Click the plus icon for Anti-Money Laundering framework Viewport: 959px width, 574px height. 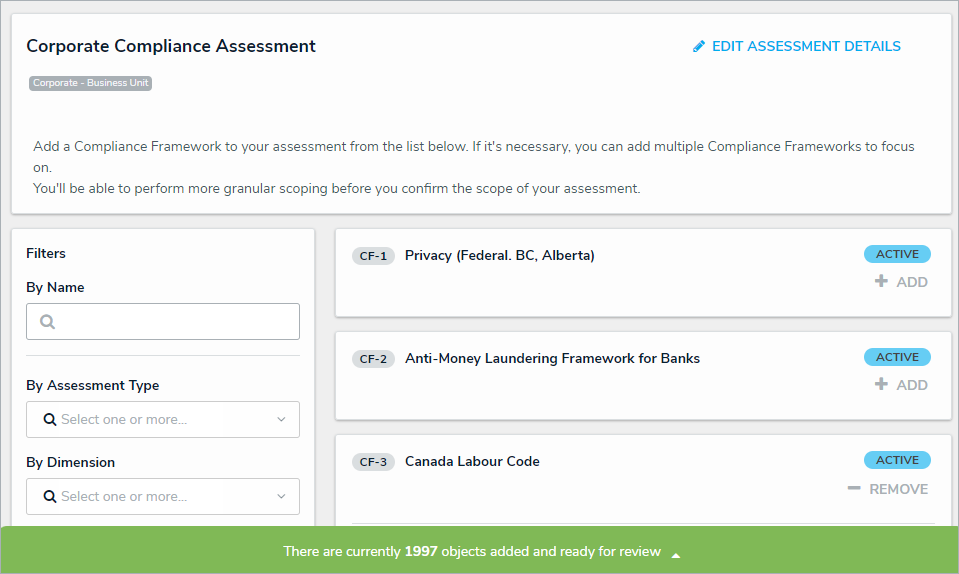click(x=881, y=385)
